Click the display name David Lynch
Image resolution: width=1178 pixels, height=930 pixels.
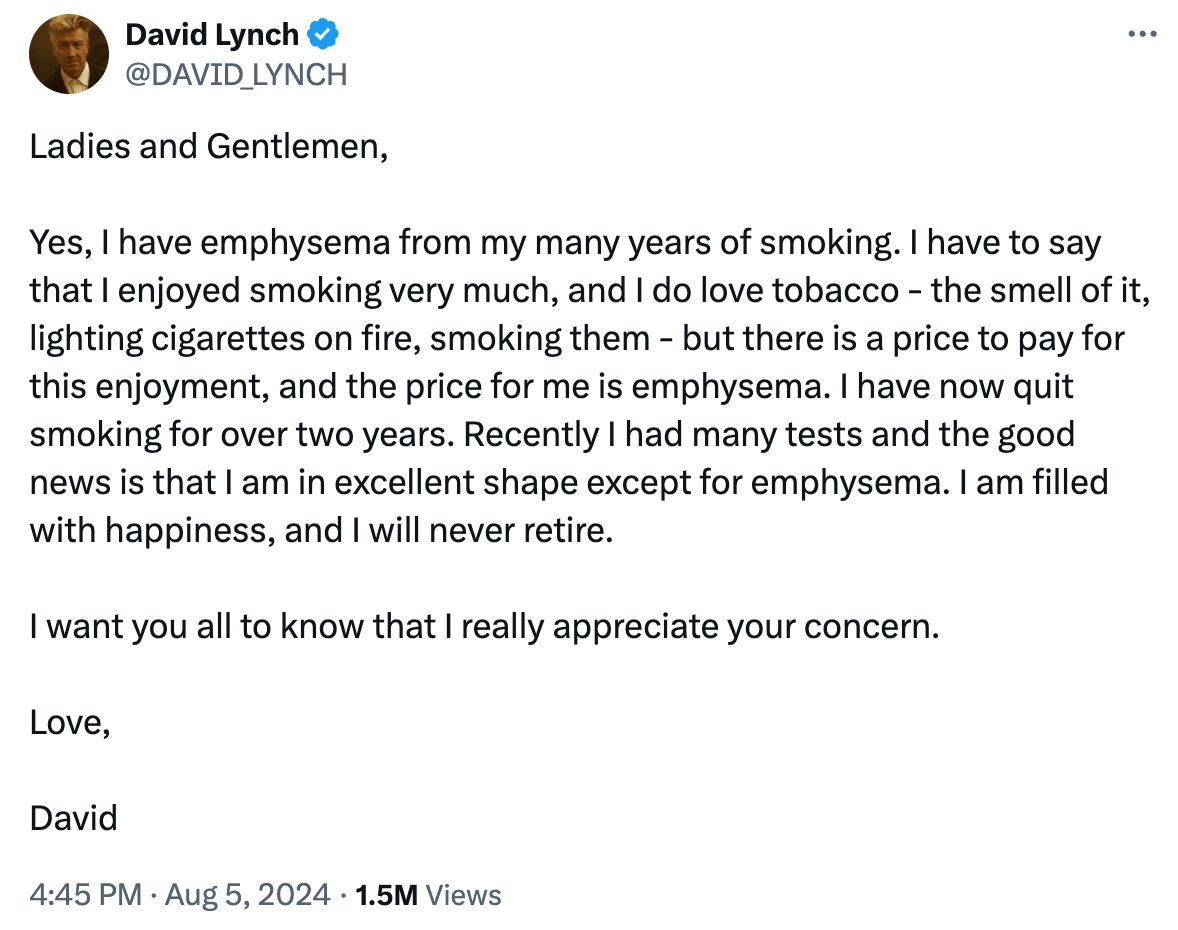(211, 33)
